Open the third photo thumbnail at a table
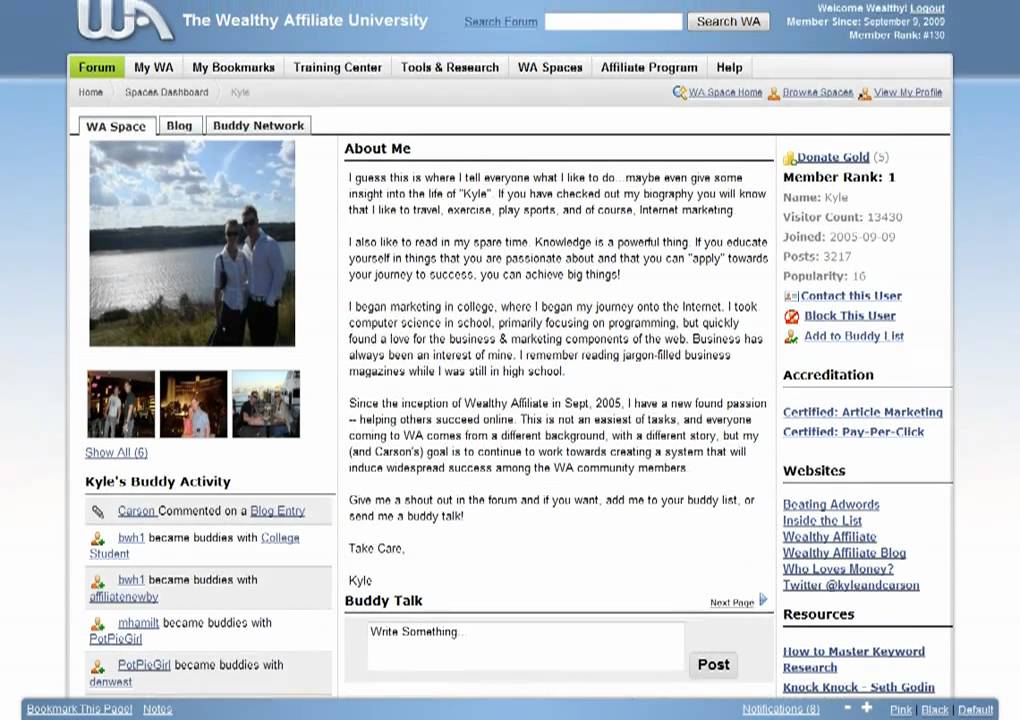This screenshot has width=1020, height=720. coord(266,404)
